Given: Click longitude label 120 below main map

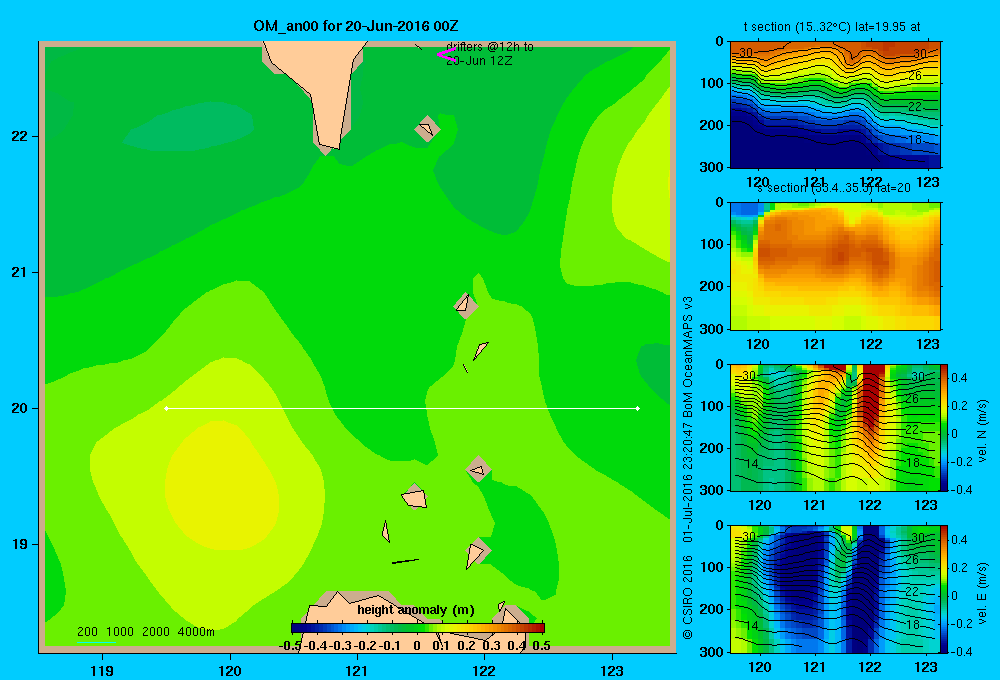Looking at the screenshot, I should [x=230, y=670].
